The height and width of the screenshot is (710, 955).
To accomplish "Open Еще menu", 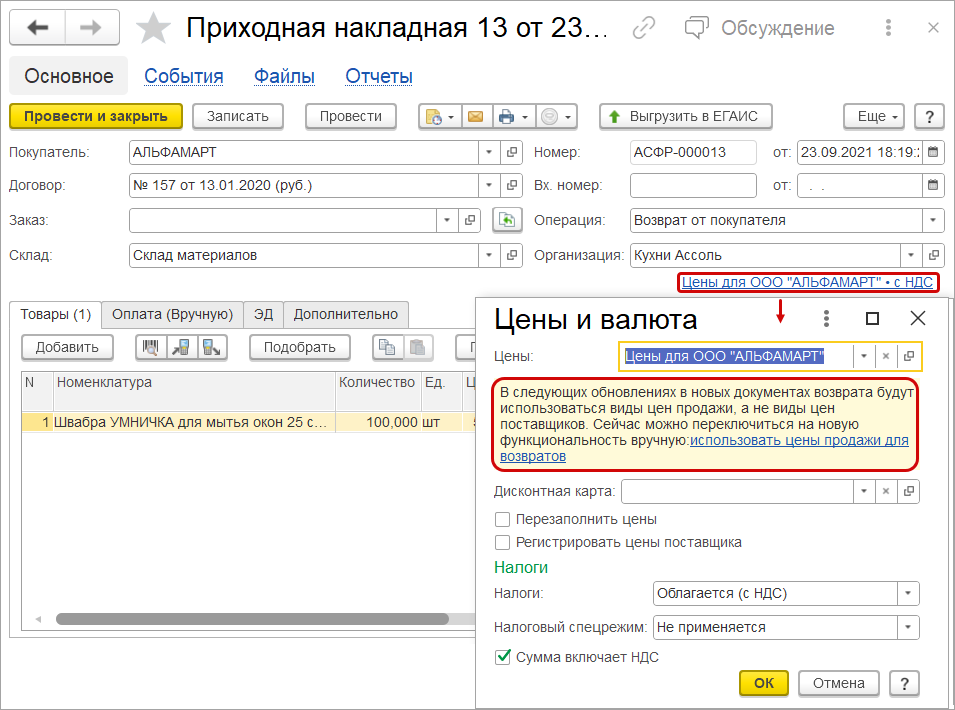I will [x=873, y=116].
